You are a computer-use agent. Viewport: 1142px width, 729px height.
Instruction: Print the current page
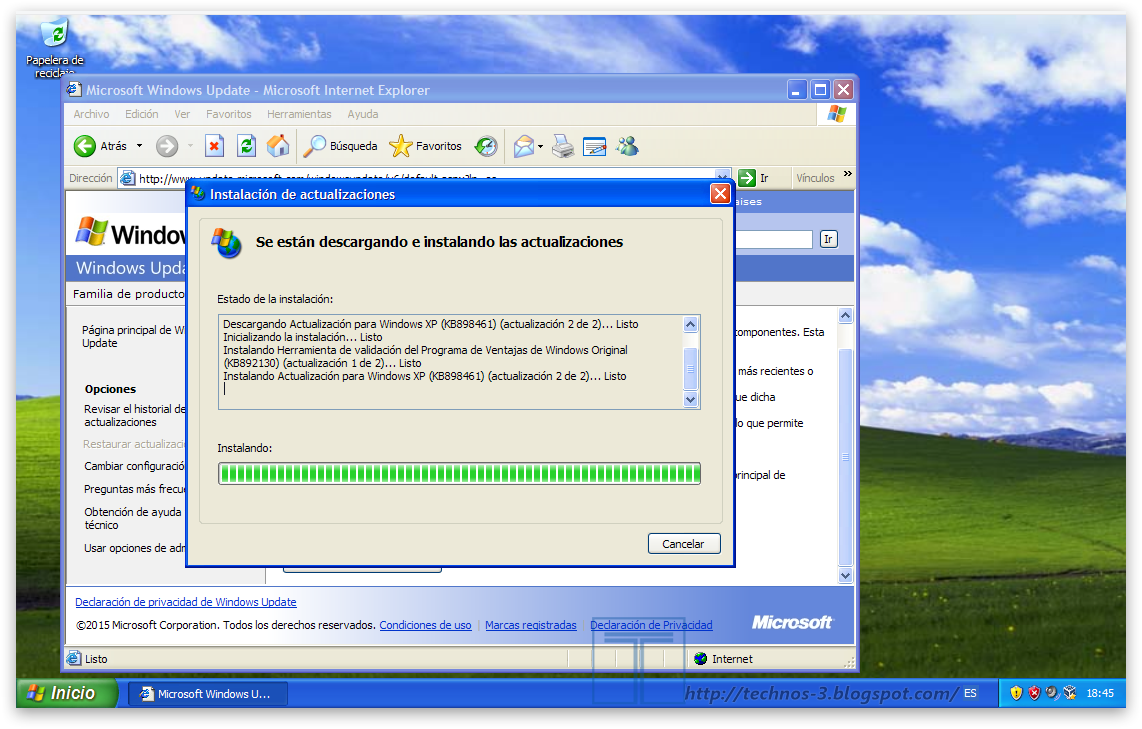coord(561,146)
